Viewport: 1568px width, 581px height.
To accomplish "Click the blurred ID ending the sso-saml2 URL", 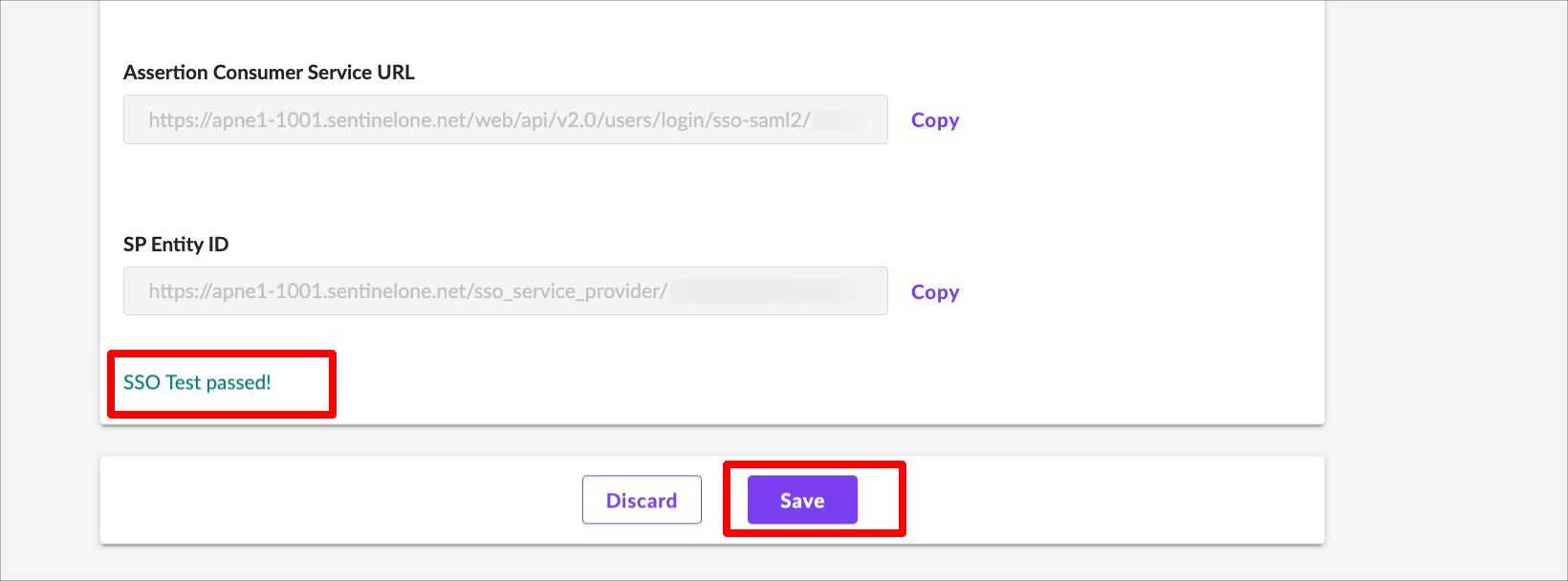I will [x=839, y=120].
